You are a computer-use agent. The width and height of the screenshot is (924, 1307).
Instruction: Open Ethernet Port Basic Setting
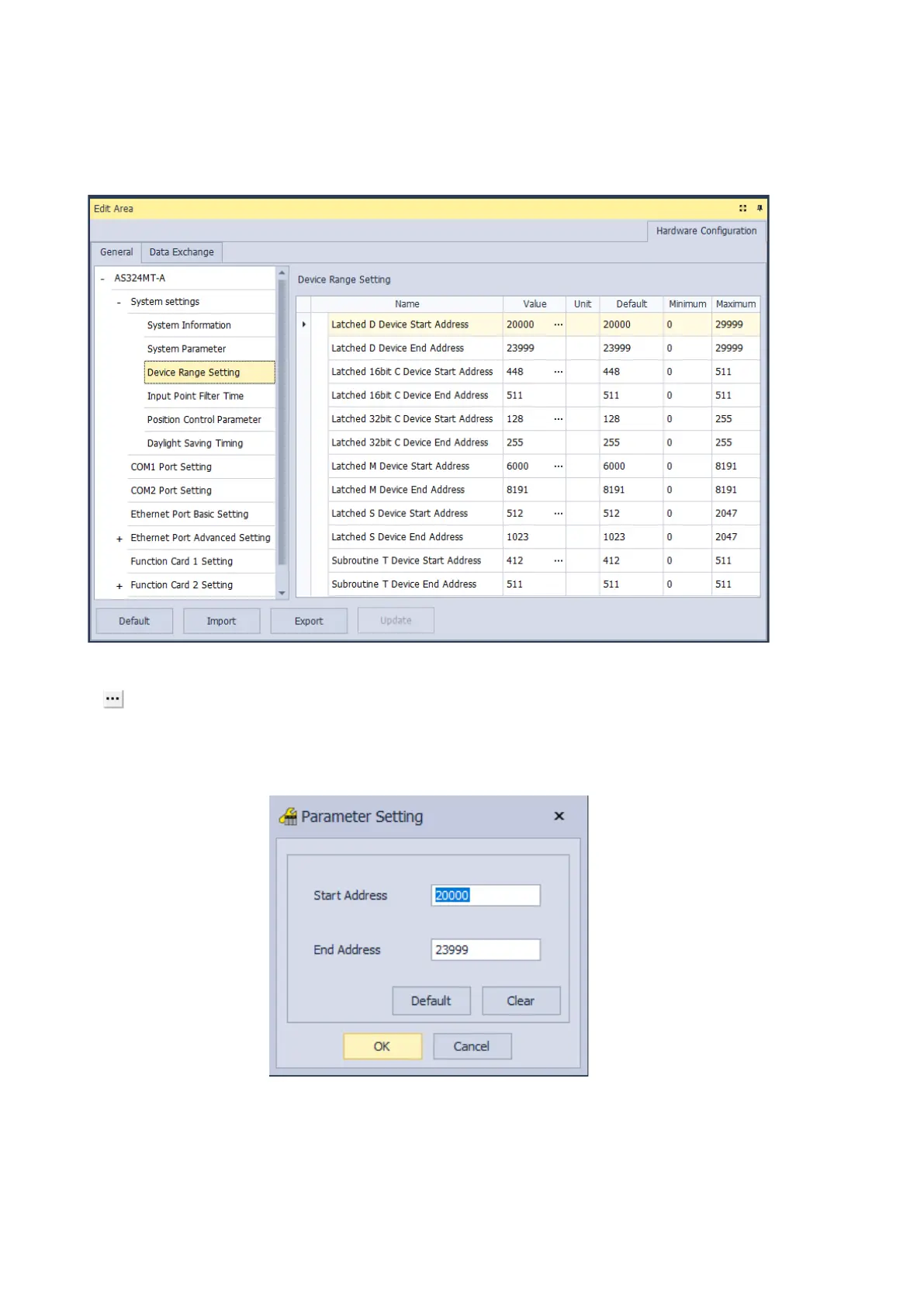[x=190, y=514]
